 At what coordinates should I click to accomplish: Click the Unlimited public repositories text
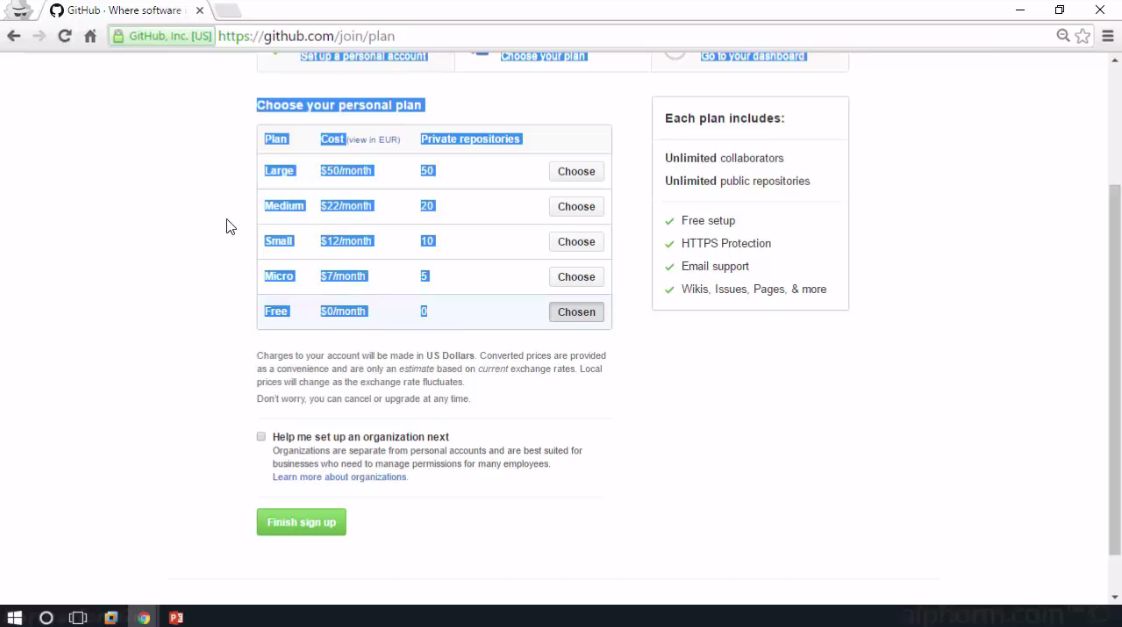click(x=737, y=181)
